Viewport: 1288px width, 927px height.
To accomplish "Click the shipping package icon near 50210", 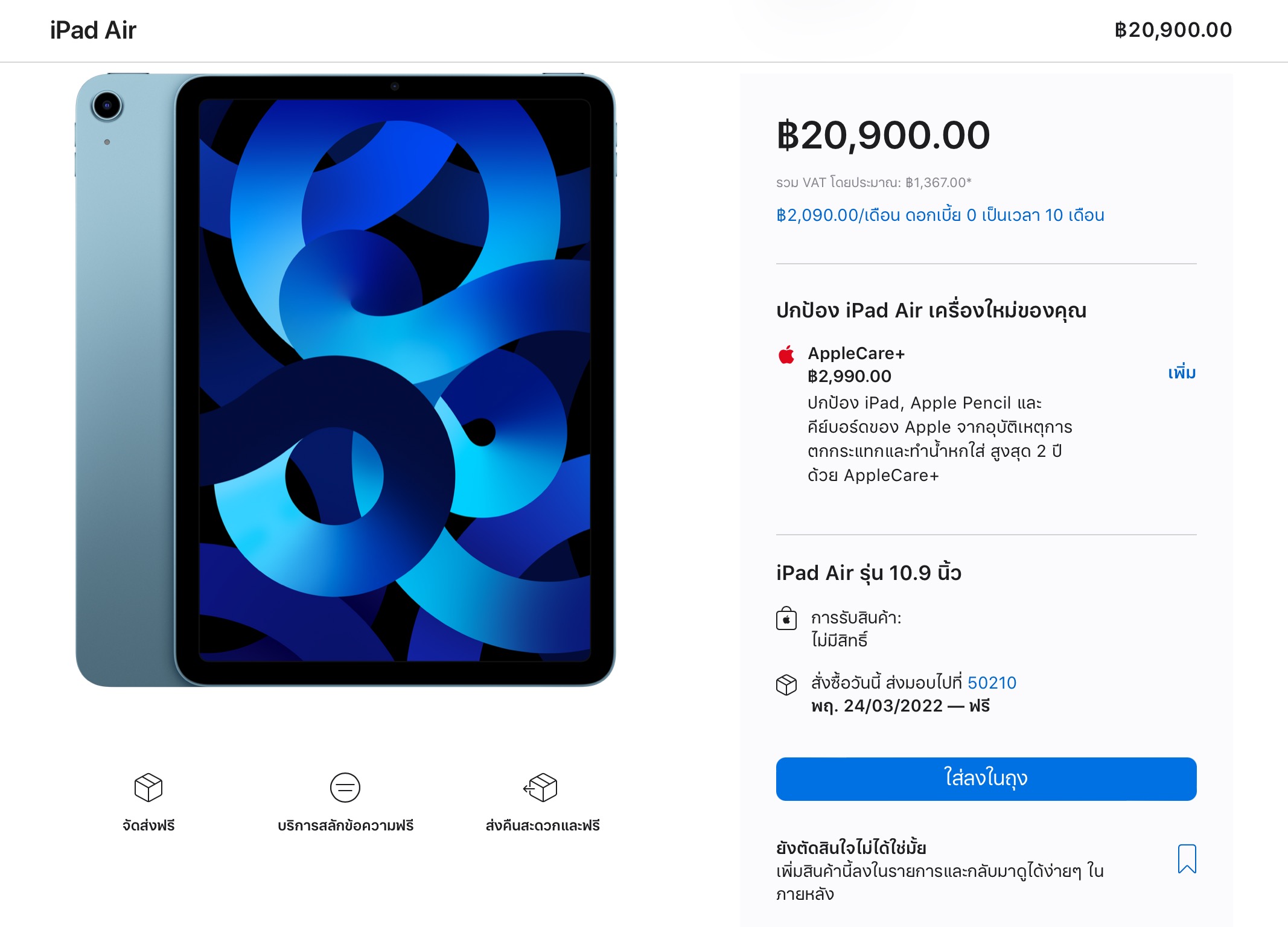I will click(786, 684).
